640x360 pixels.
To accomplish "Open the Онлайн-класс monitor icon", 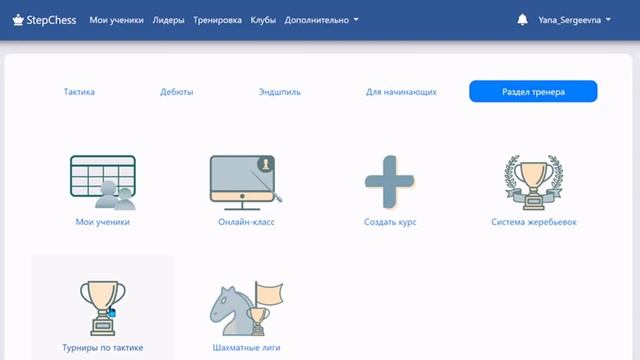I will (x=246, y=182).
